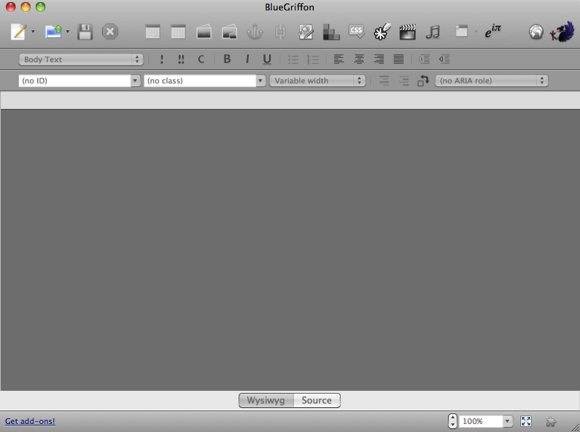Screen dimensions: 580x432
Task: Open the dropdown arrow beside the new document icon
Action: 33,31
